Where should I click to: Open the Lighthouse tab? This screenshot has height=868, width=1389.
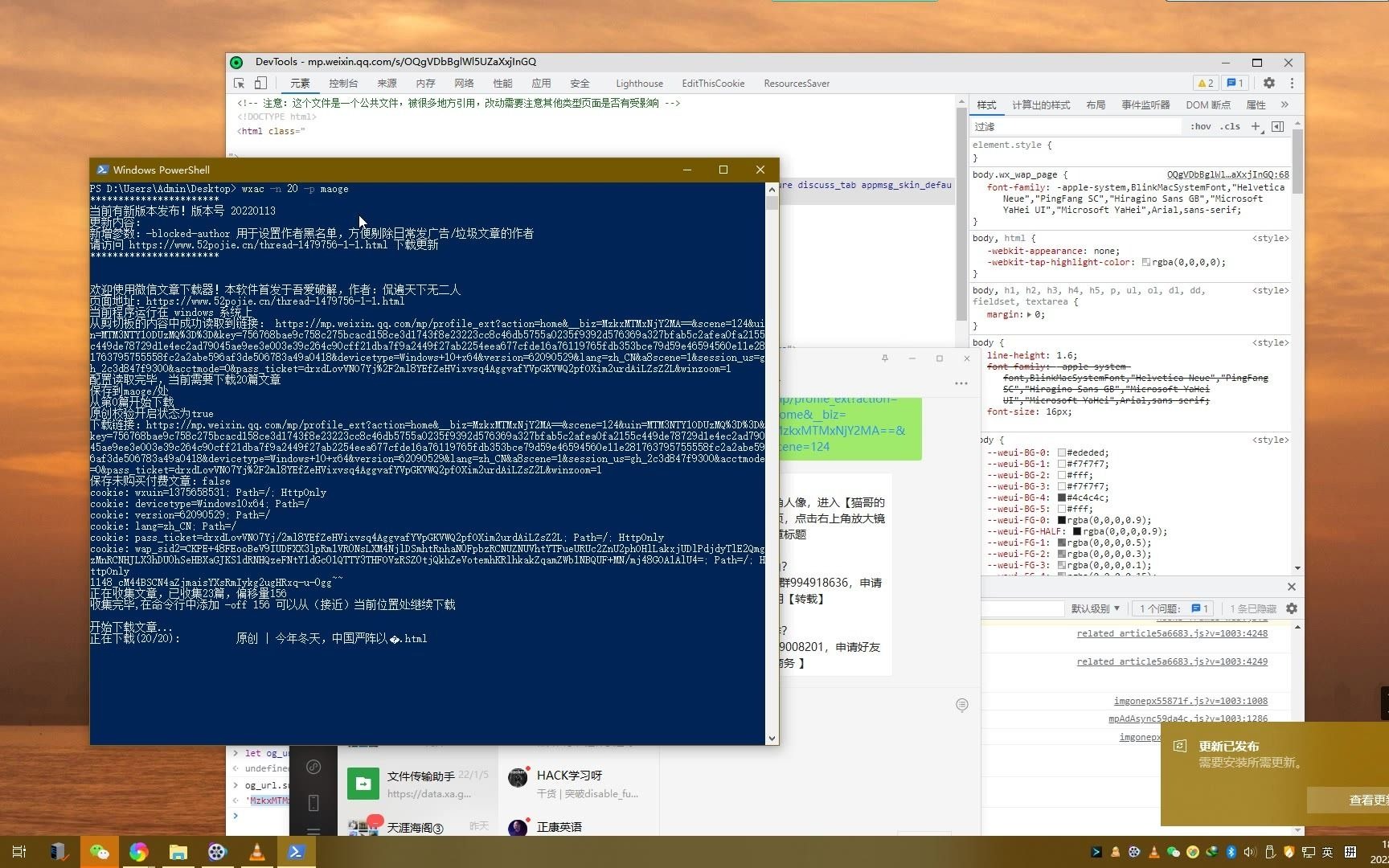(x=639, y=83)
